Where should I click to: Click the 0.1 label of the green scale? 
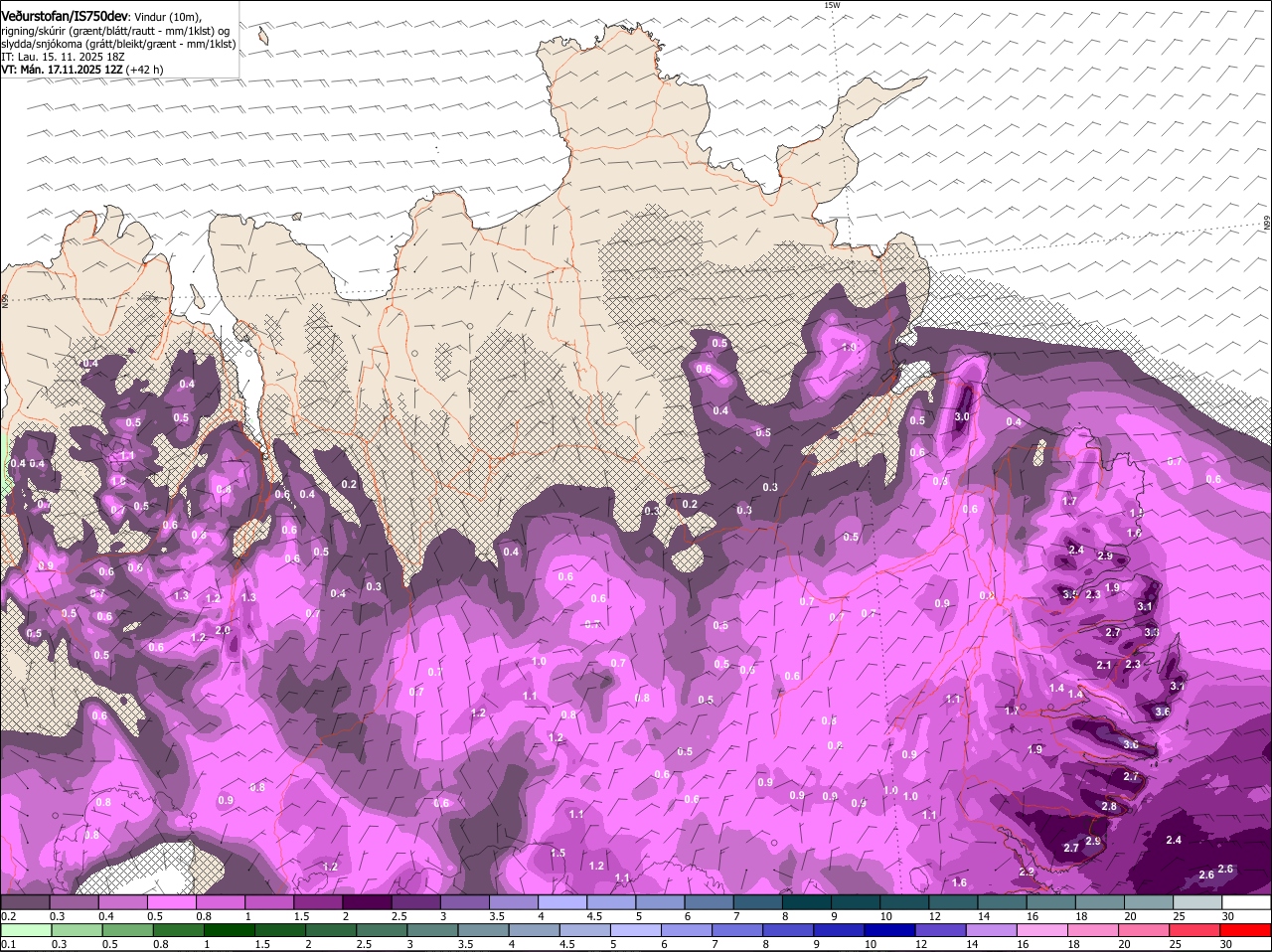coord(8,944)
